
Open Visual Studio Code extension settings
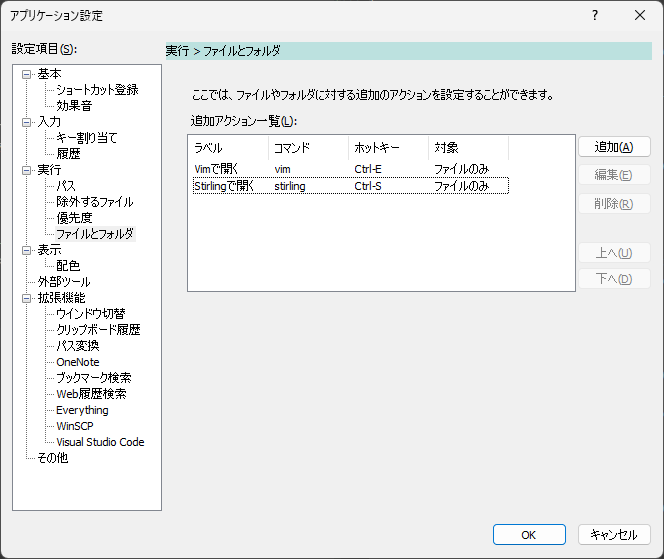click(x=100, y=442)
